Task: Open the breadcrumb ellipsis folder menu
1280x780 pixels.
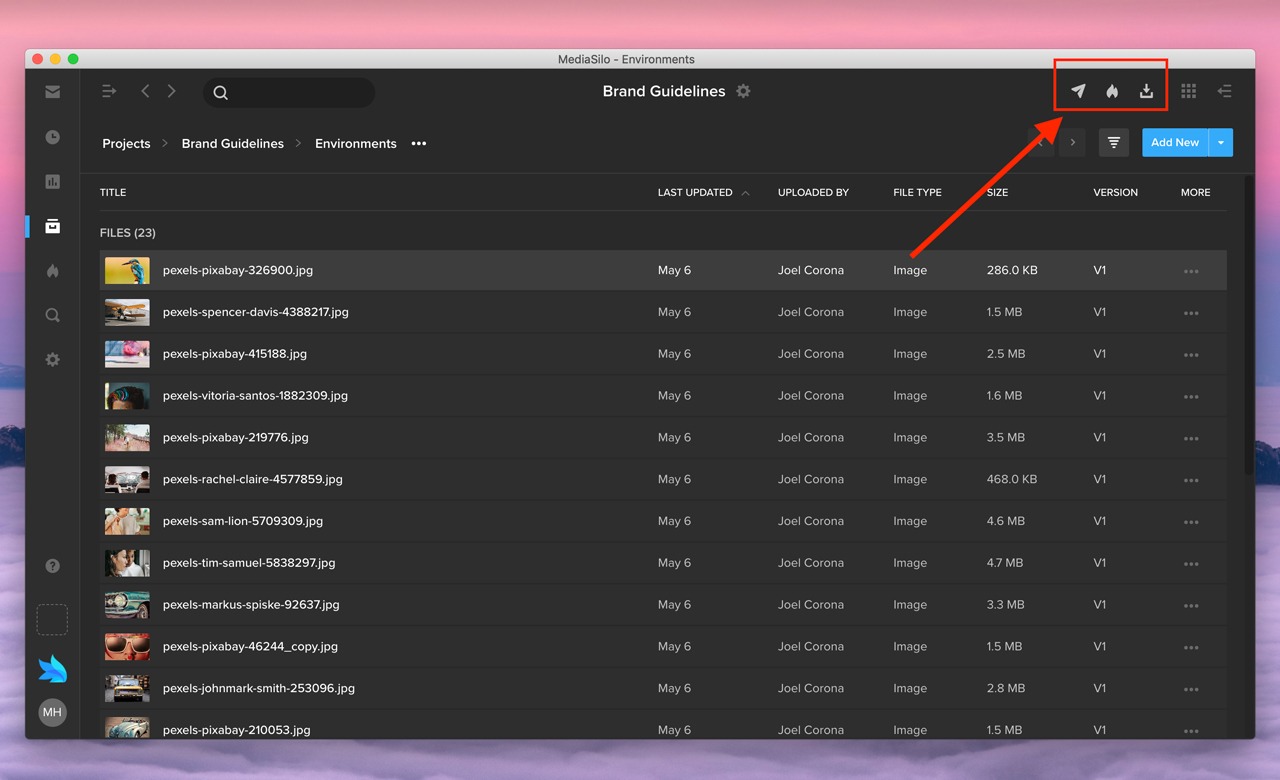Action: tap(419, 144)
